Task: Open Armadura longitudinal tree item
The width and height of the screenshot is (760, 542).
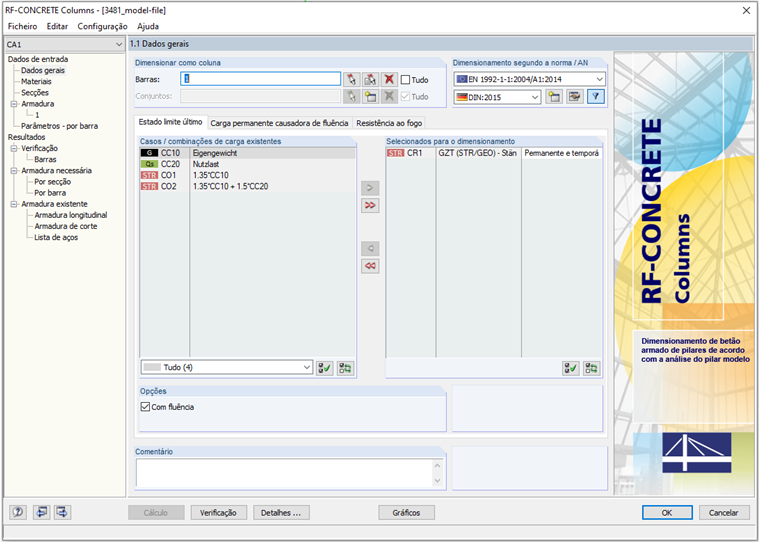Action: pos(71,215)
